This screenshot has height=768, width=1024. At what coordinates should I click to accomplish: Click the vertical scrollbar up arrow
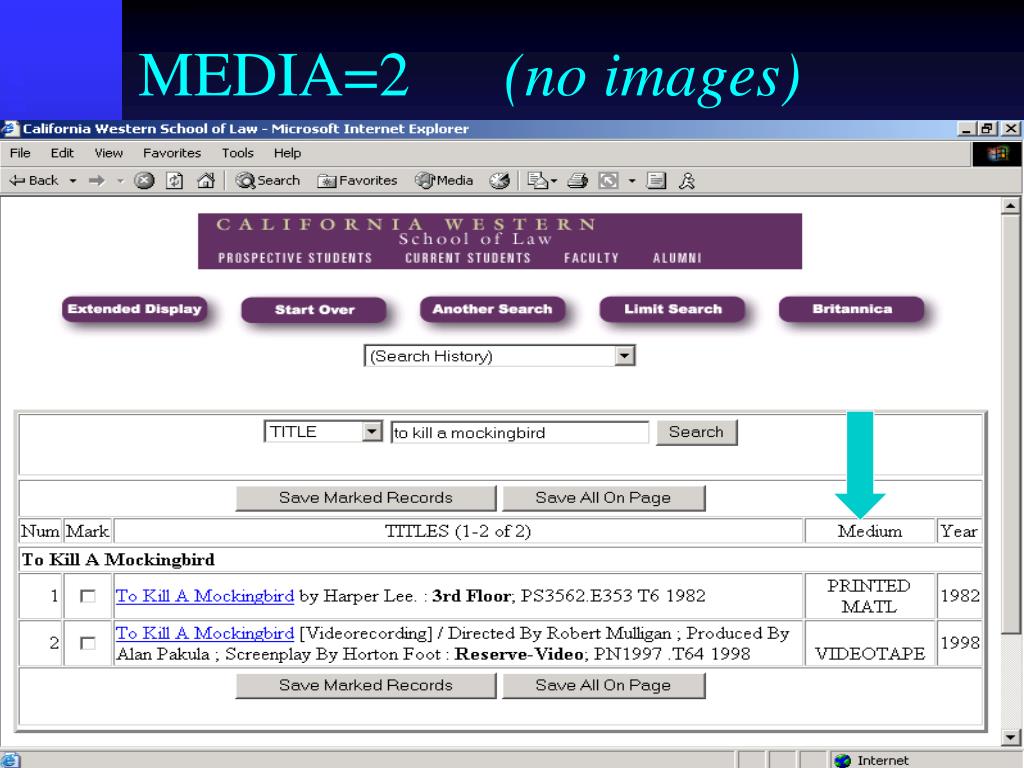coord(1010,206)
